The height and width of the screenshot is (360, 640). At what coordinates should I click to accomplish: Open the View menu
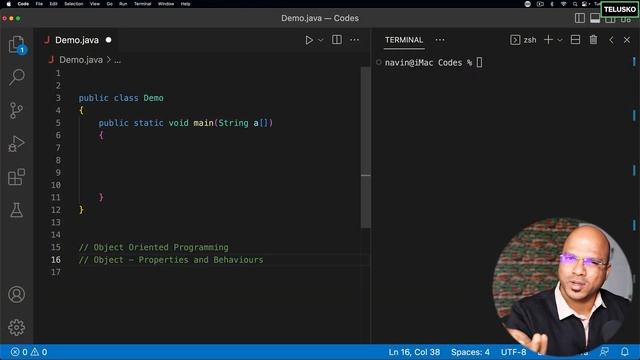point(95,4)
